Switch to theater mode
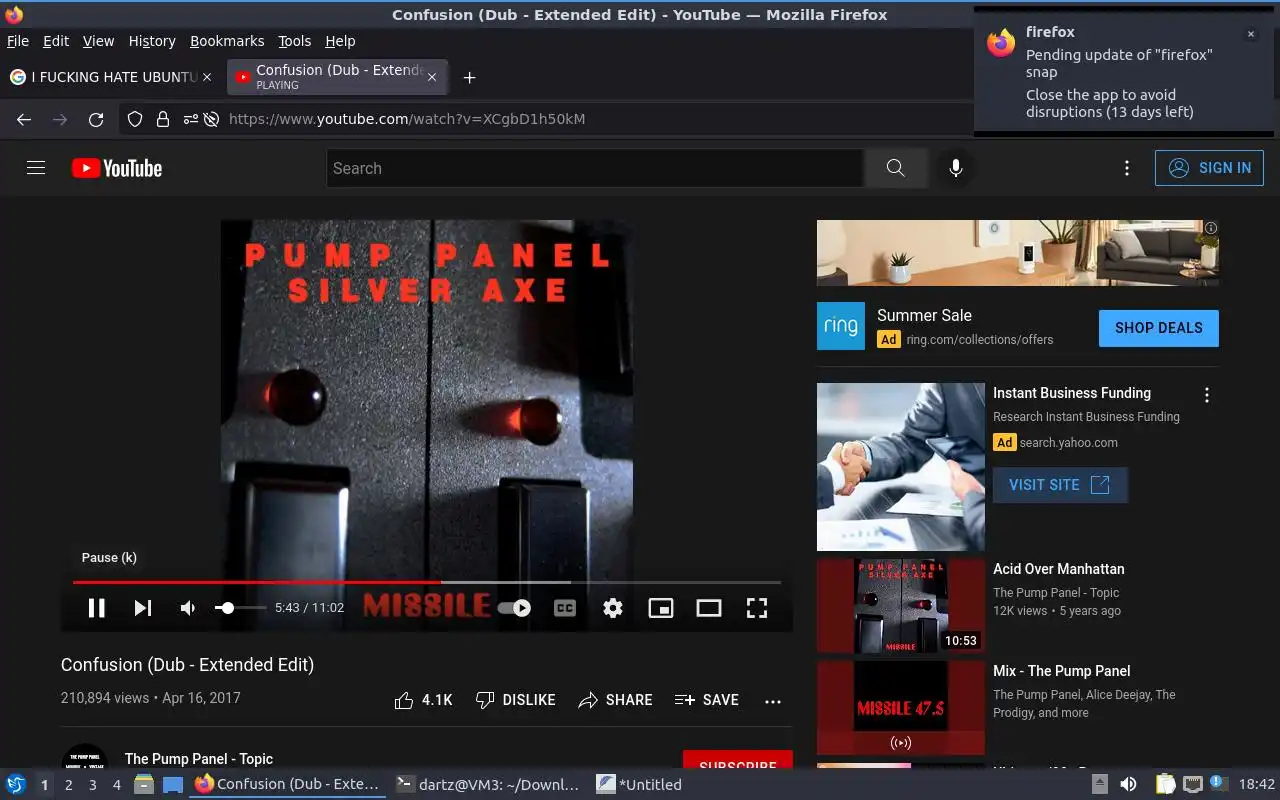The height and width of the screenshot is (800, 1280). [709, 607]
